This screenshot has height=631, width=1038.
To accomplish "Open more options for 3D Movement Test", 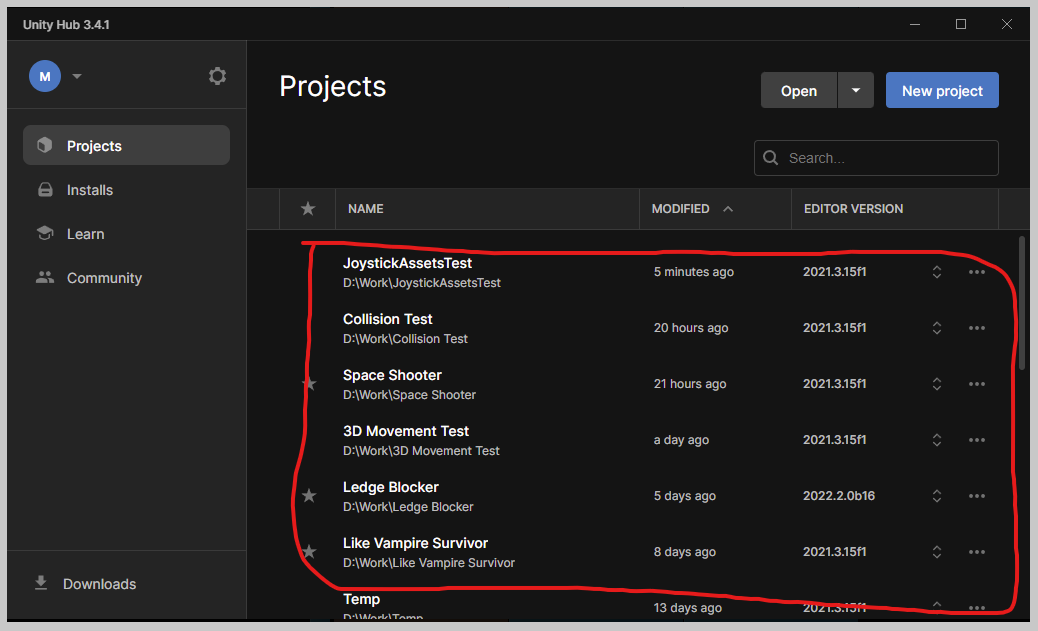I will tap(976, 440).
